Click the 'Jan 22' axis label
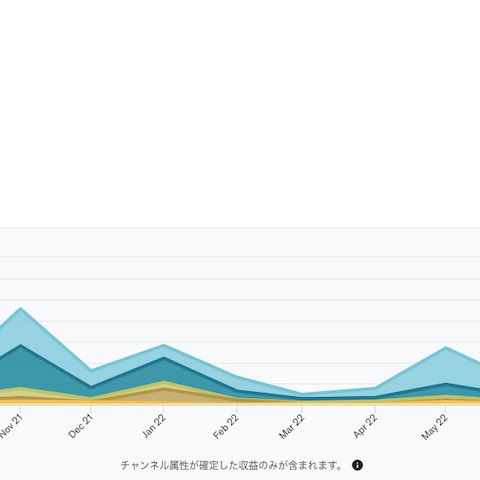 click(x=154, y=426)
